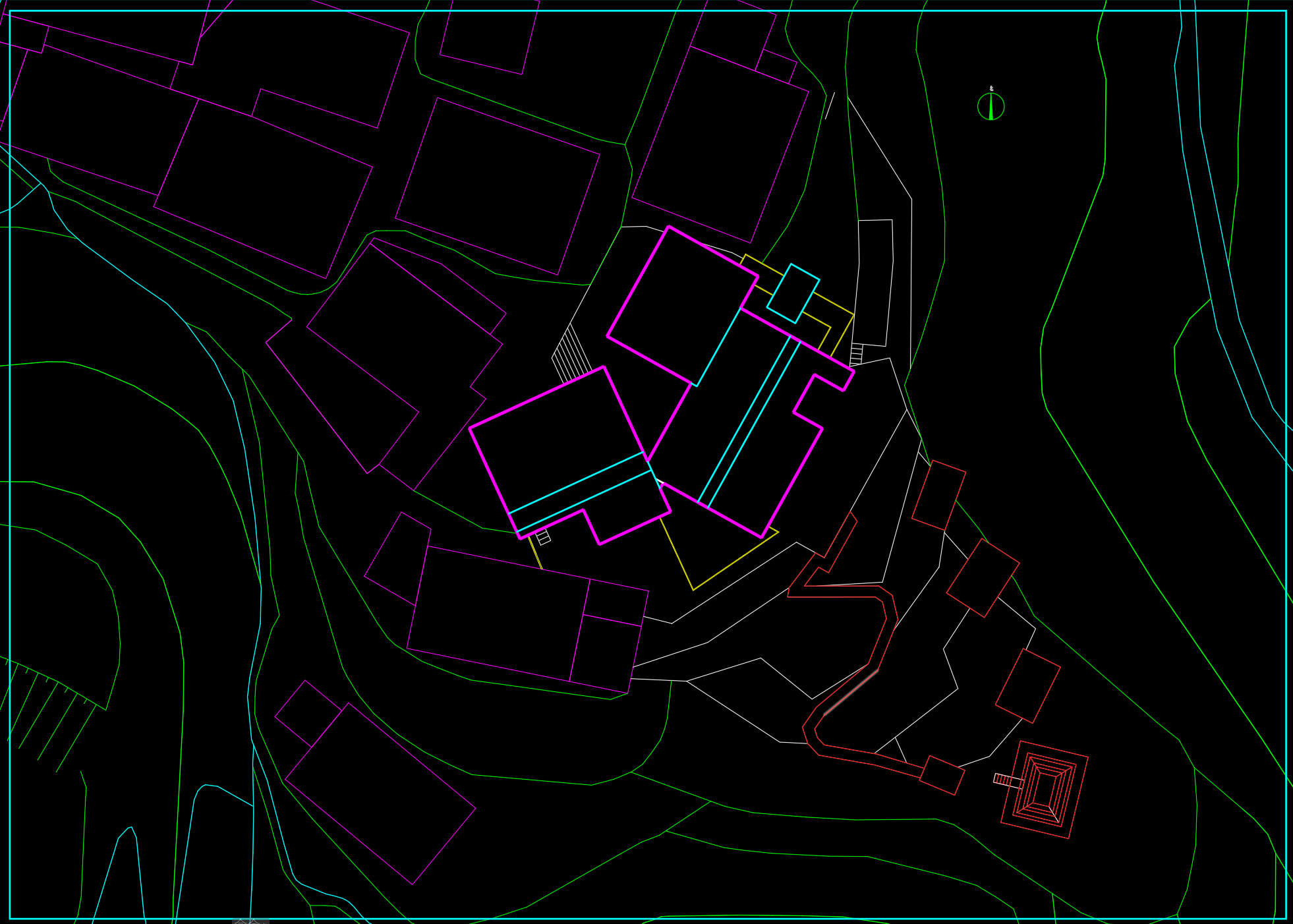Click the uppermost of three red rectangles
Screen dimensions: 1293x924
point(938,495)
